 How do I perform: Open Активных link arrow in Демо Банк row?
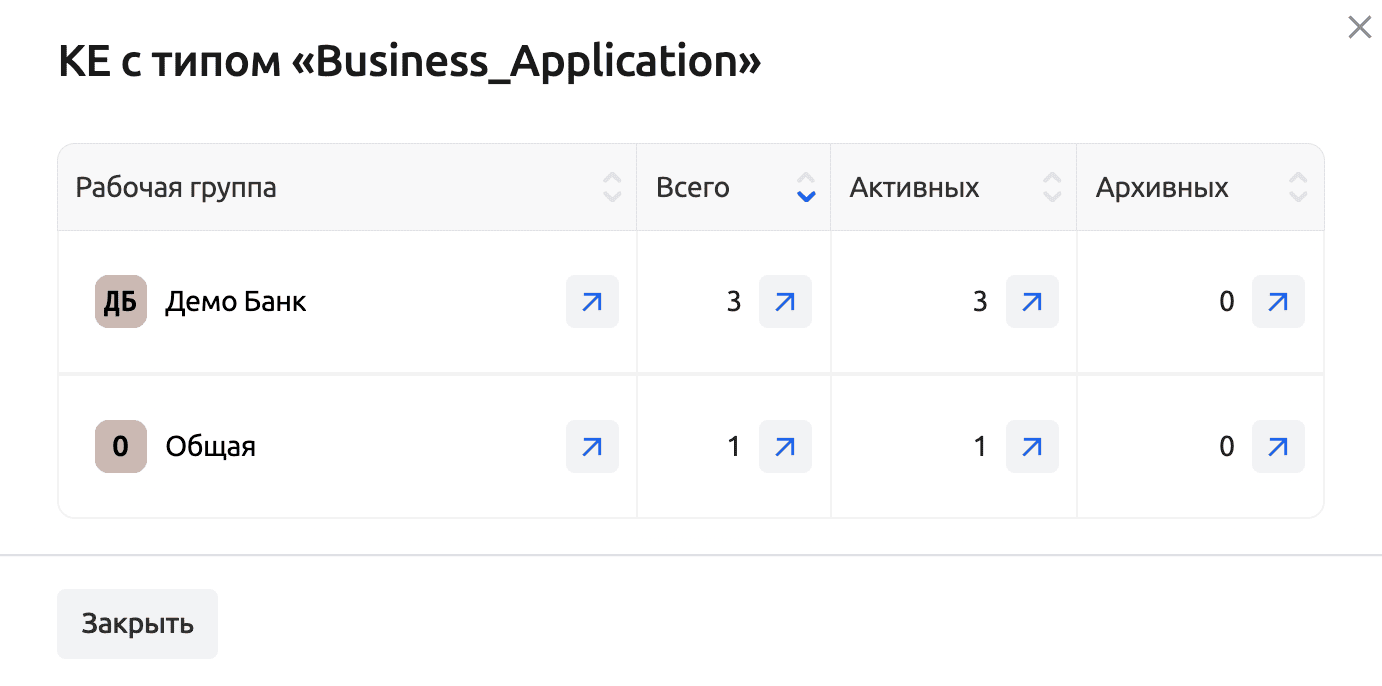tap(1032, 301)
